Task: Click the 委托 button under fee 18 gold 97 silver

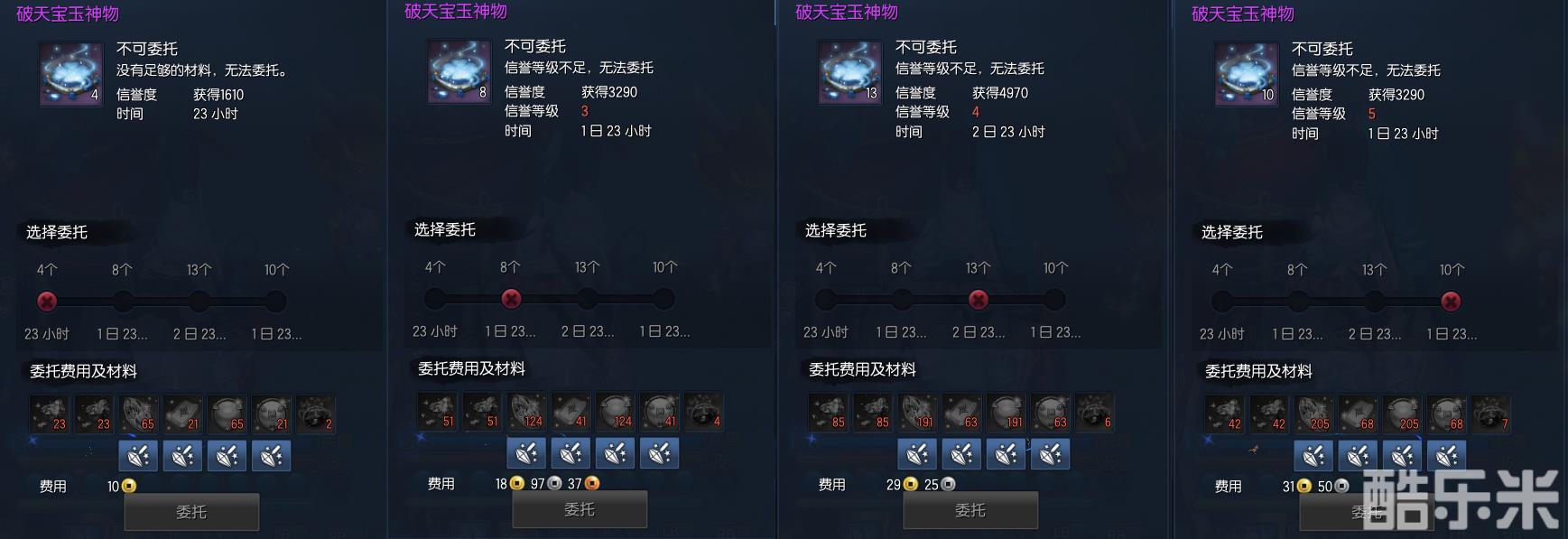Action: coord(580,509)
